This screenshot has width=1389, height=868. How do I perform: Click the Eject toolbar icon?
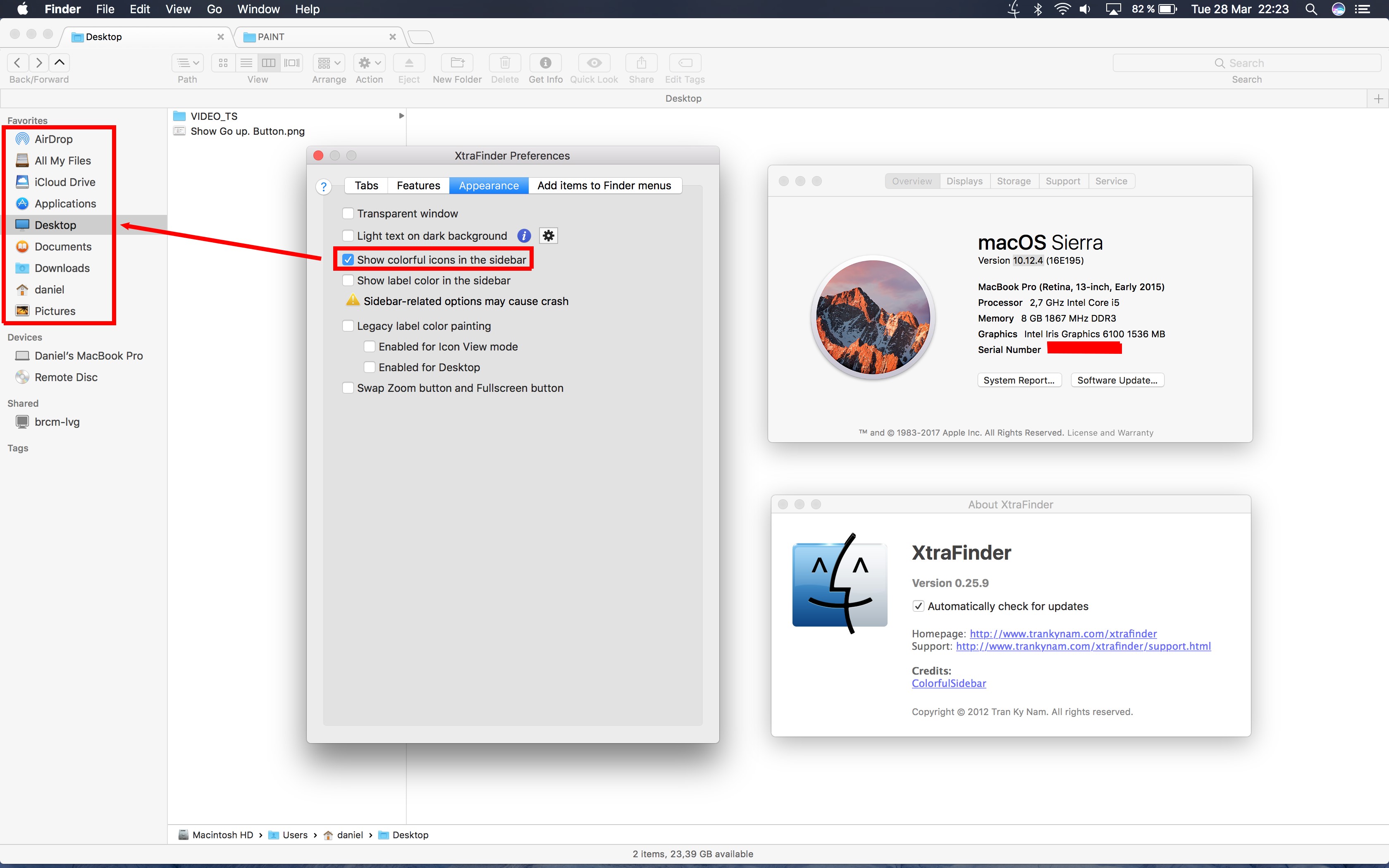tap(408, 62)
